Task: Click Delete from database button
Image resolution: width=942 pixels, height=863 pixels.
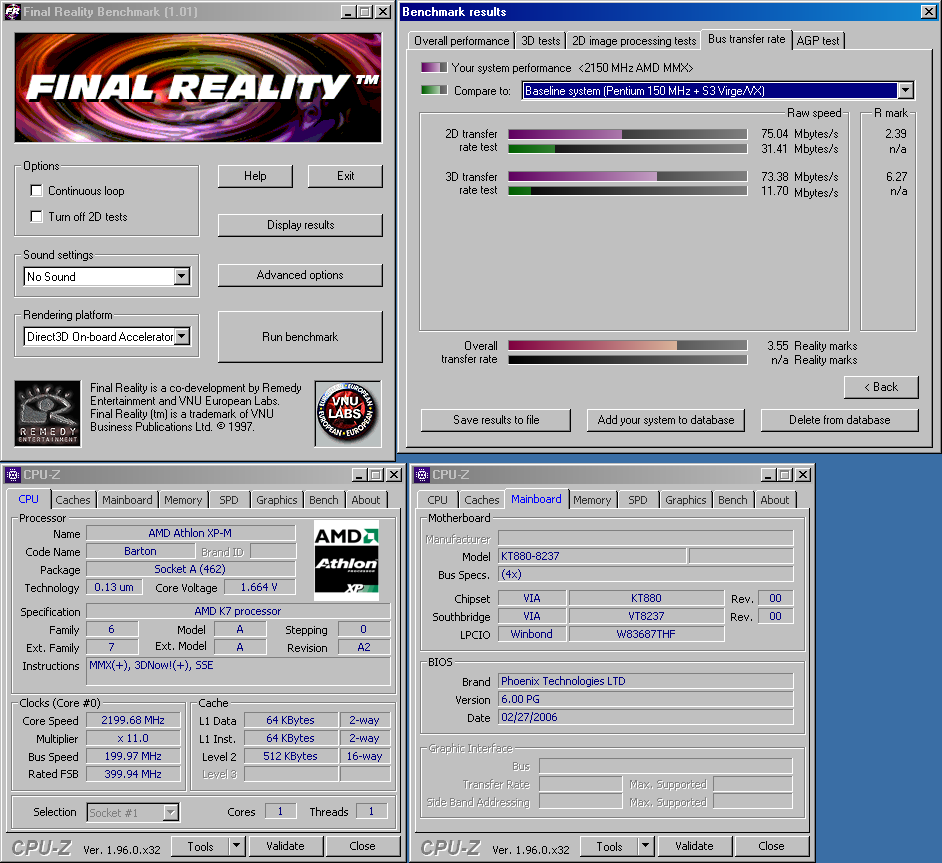Action: pyautogui.click(x=840, y=420)
